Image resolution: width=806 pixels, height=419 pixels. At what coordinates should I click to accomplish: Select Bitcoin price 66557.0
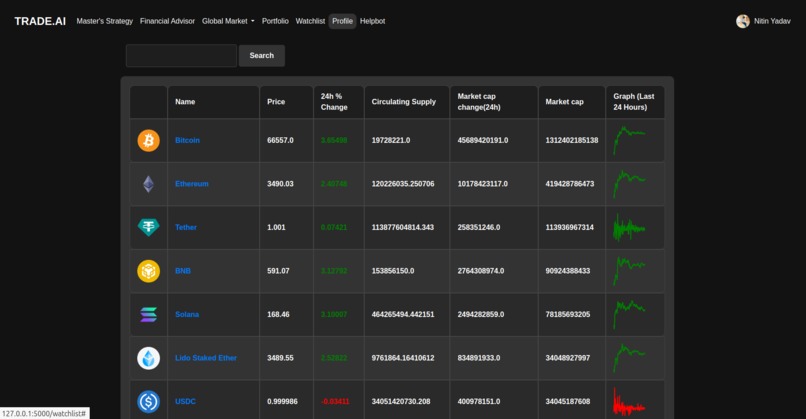click(280, 140)
